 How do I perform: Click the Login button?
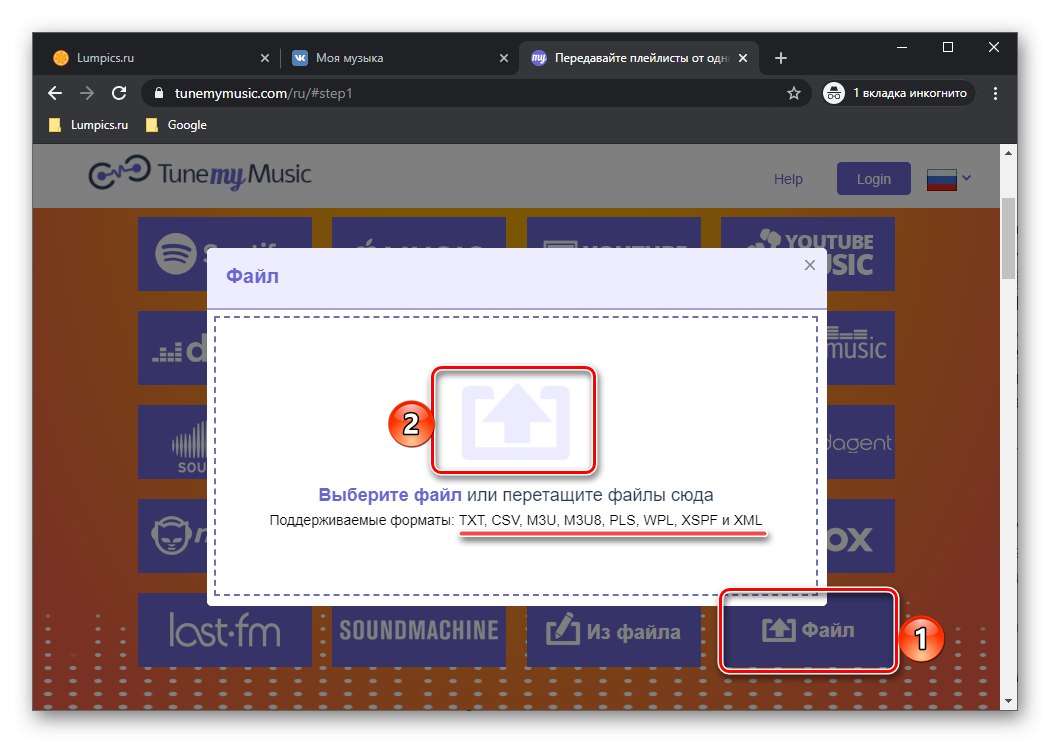[x=873, y=178]
